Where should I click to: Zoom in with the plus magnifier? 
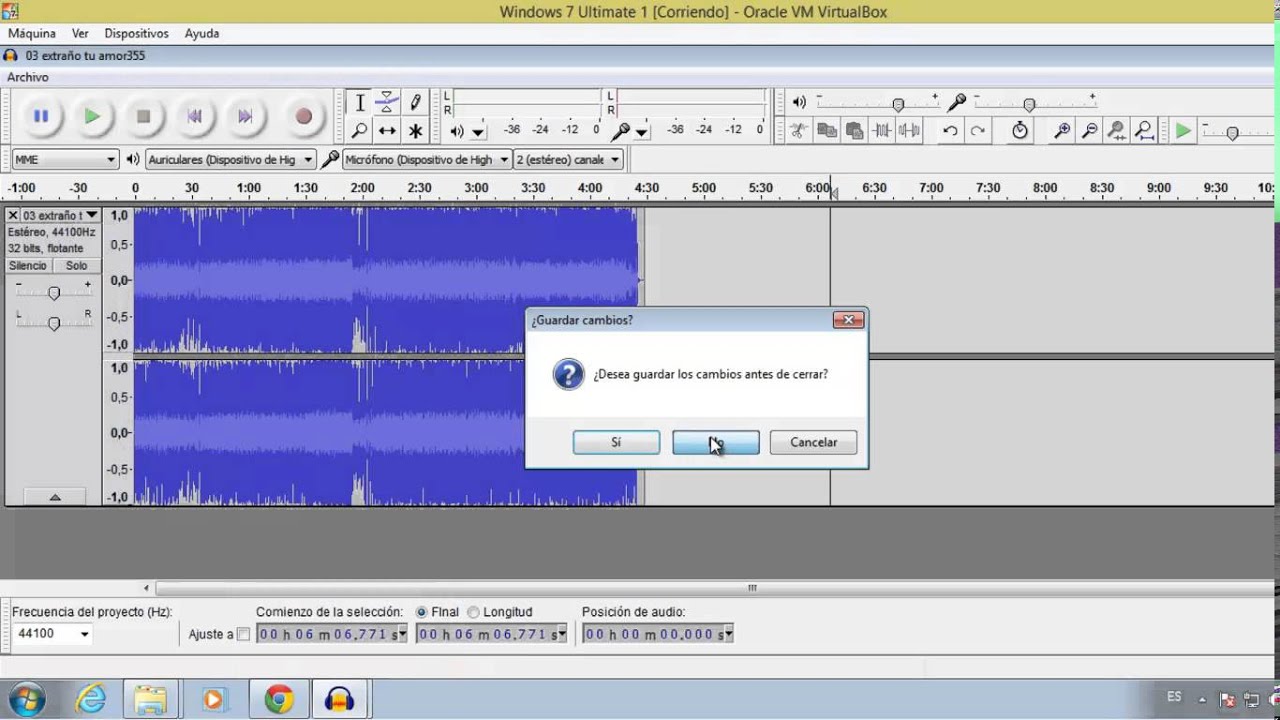click(1062, 130)
